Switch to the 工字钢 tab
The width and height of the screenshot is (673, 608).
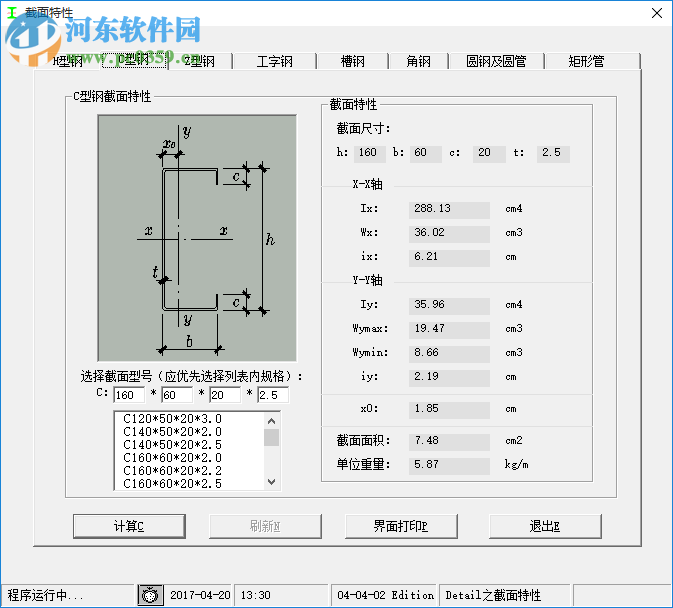[275, 61]
